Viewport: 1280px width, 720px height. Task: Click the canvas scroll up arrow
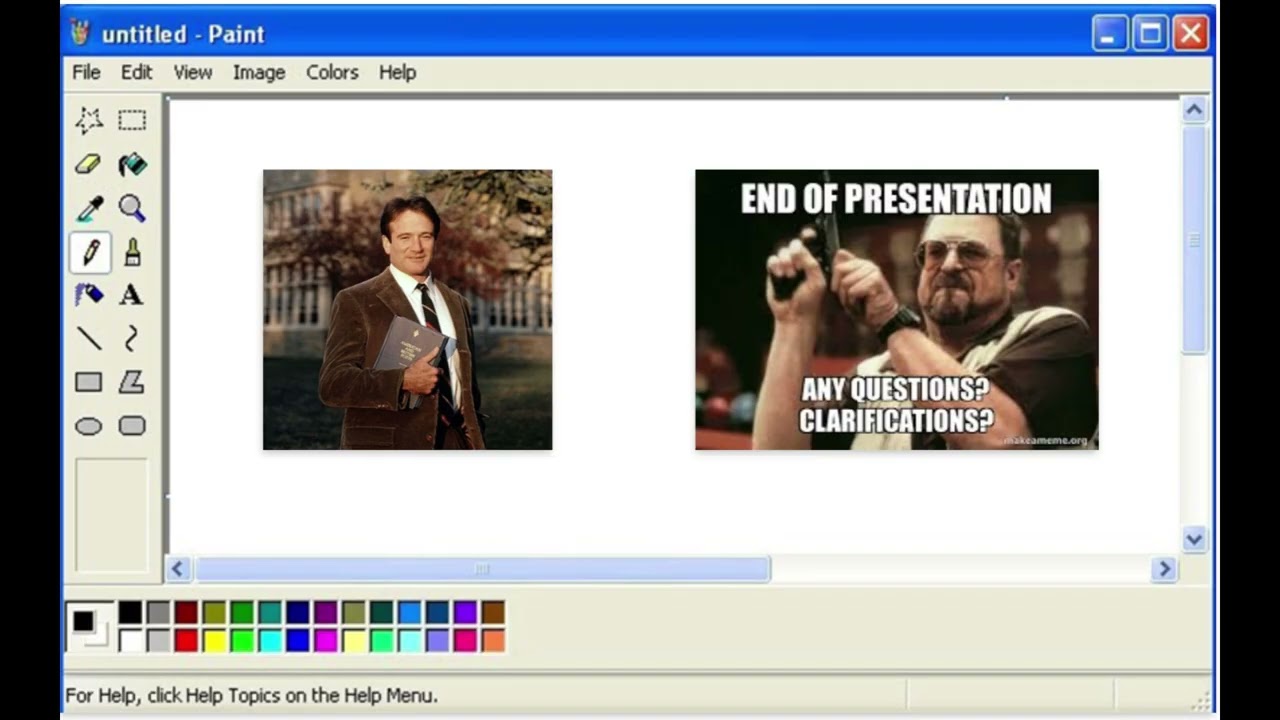1194,110
